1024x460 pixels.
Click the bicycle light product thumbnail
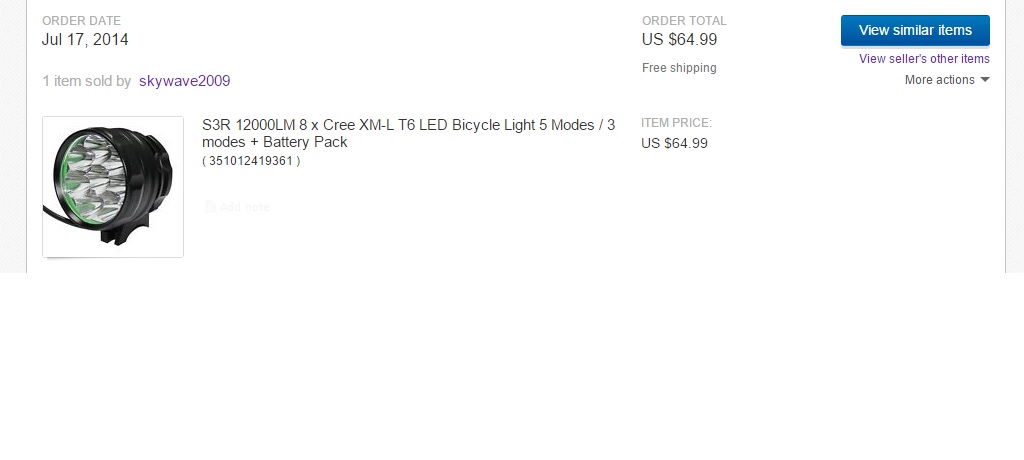pyautogui.click(x=113, y=187)
